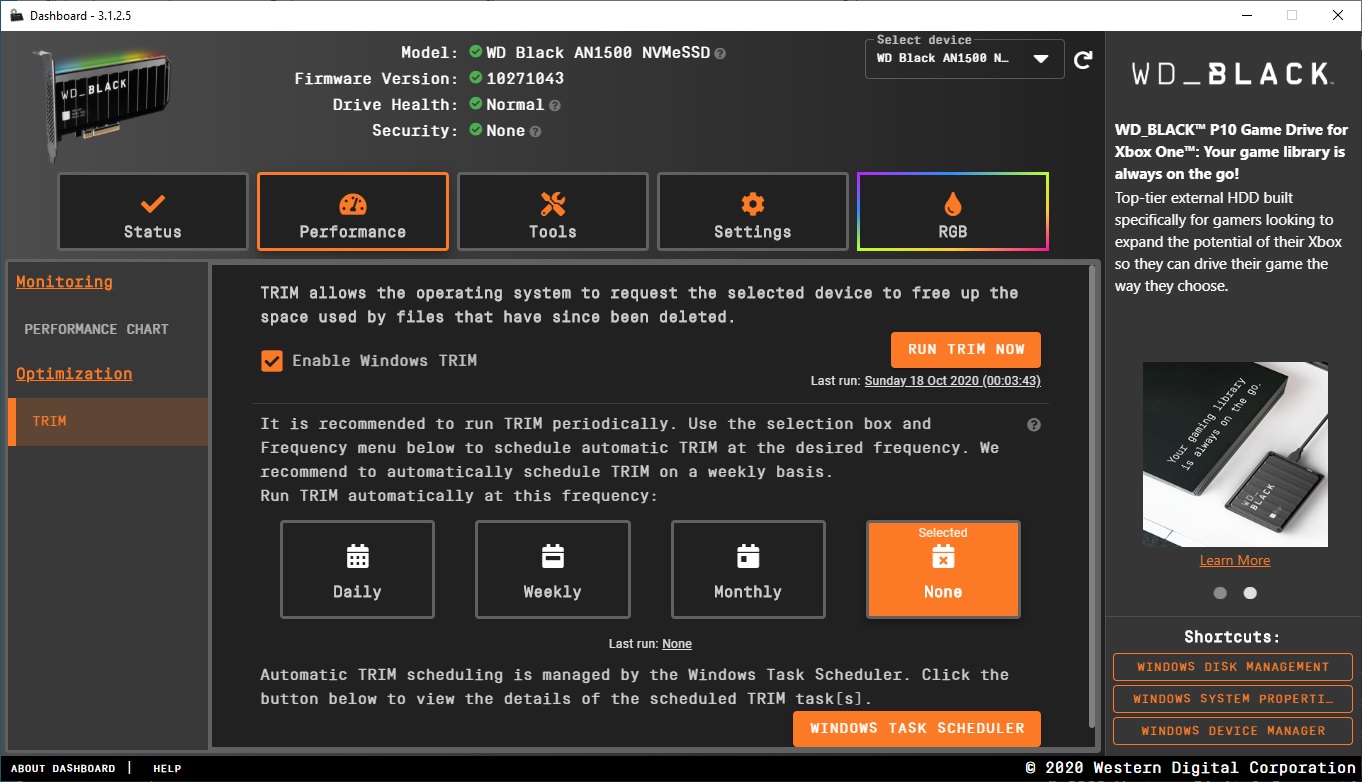Choose Daily TRIM frequency
Image resolution: width=1362 pixels, height=782 pixels.
[x=357, y=570]
